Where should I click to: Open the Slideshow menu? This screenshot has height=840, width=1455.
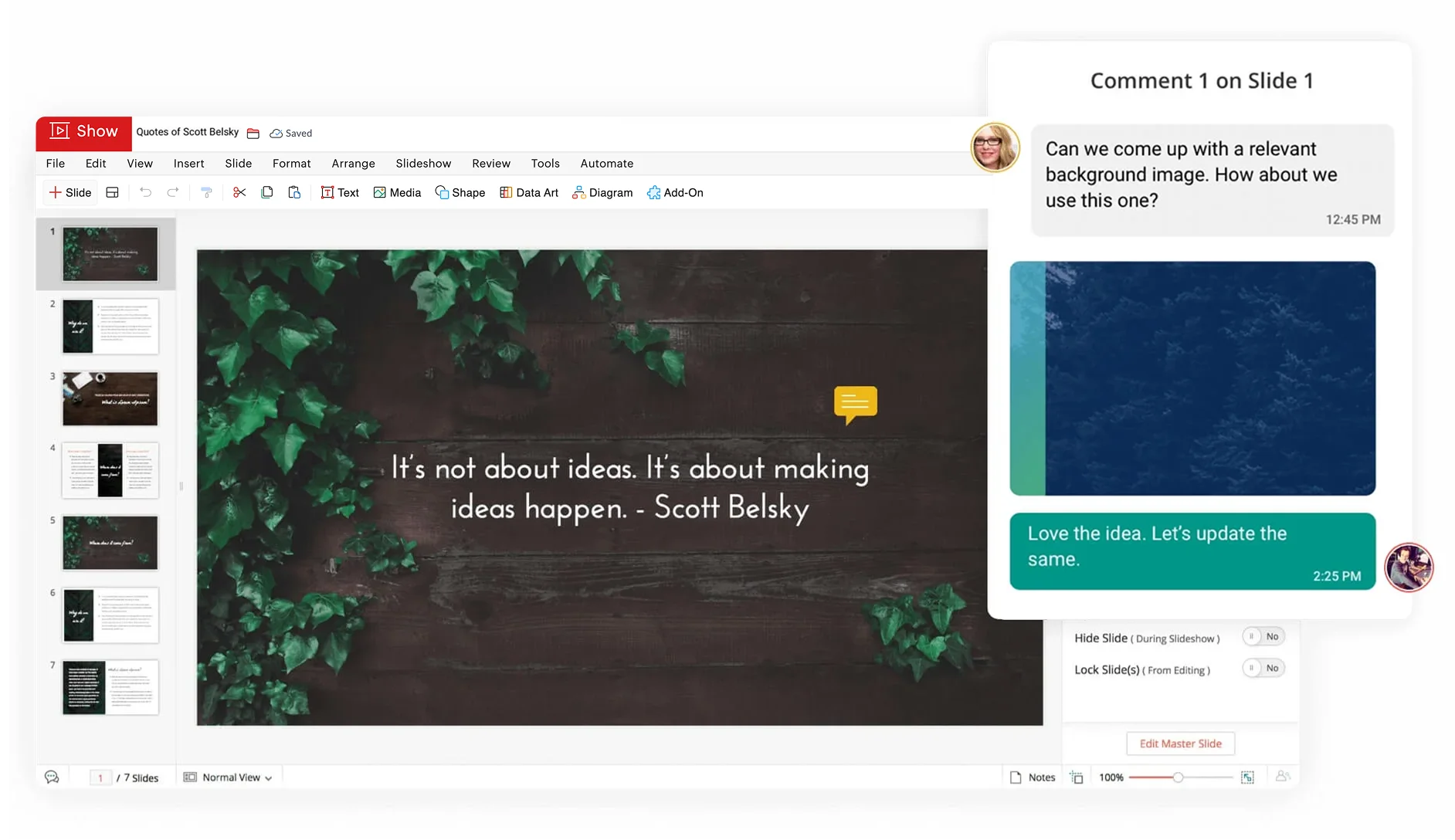click(423, 163)
